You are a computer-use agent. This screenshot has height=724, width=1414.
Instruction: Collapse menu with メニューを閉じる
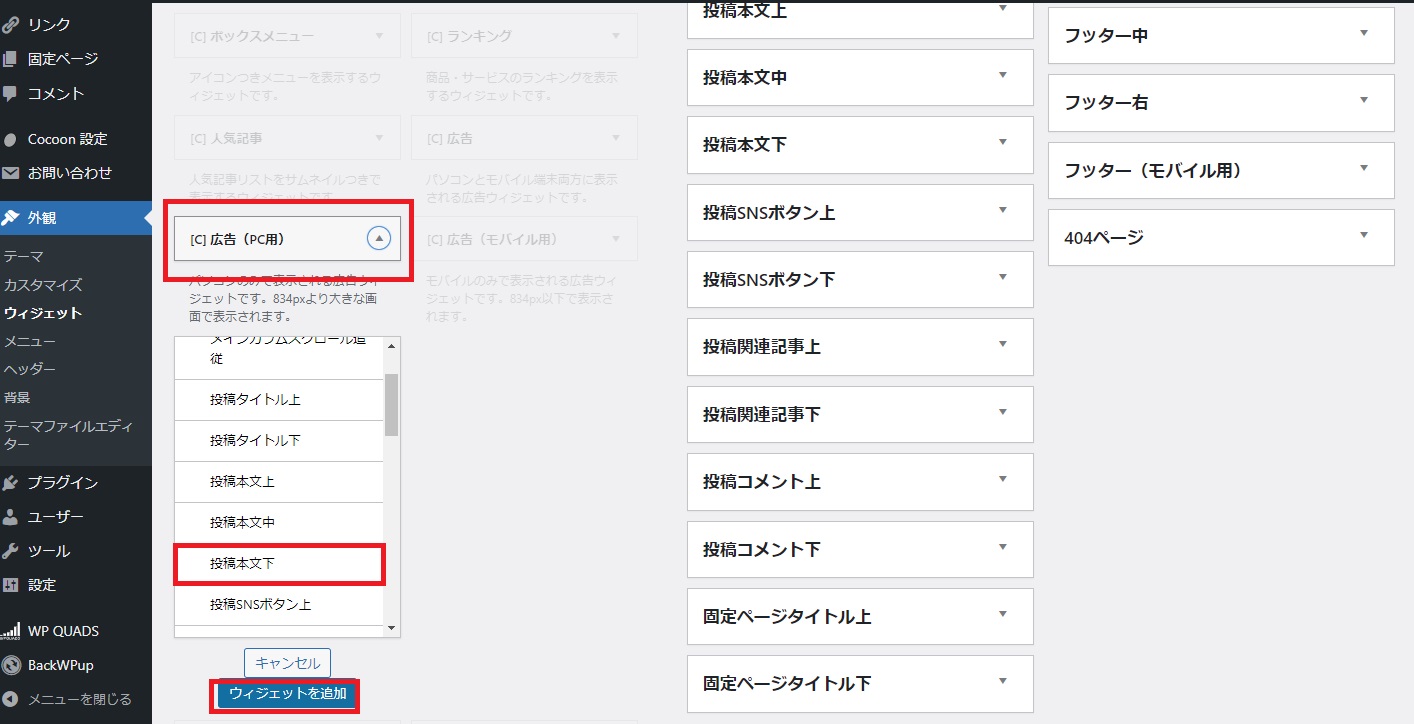[x=78, y=699]
